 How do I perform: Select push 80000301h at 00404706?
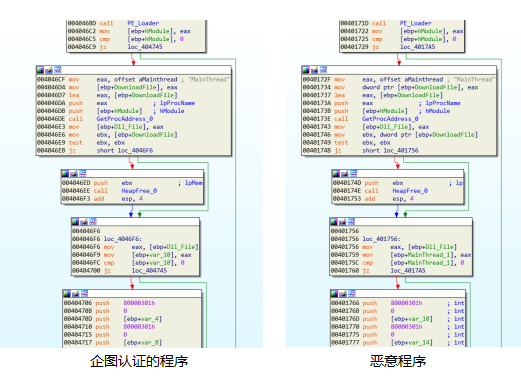109,303
